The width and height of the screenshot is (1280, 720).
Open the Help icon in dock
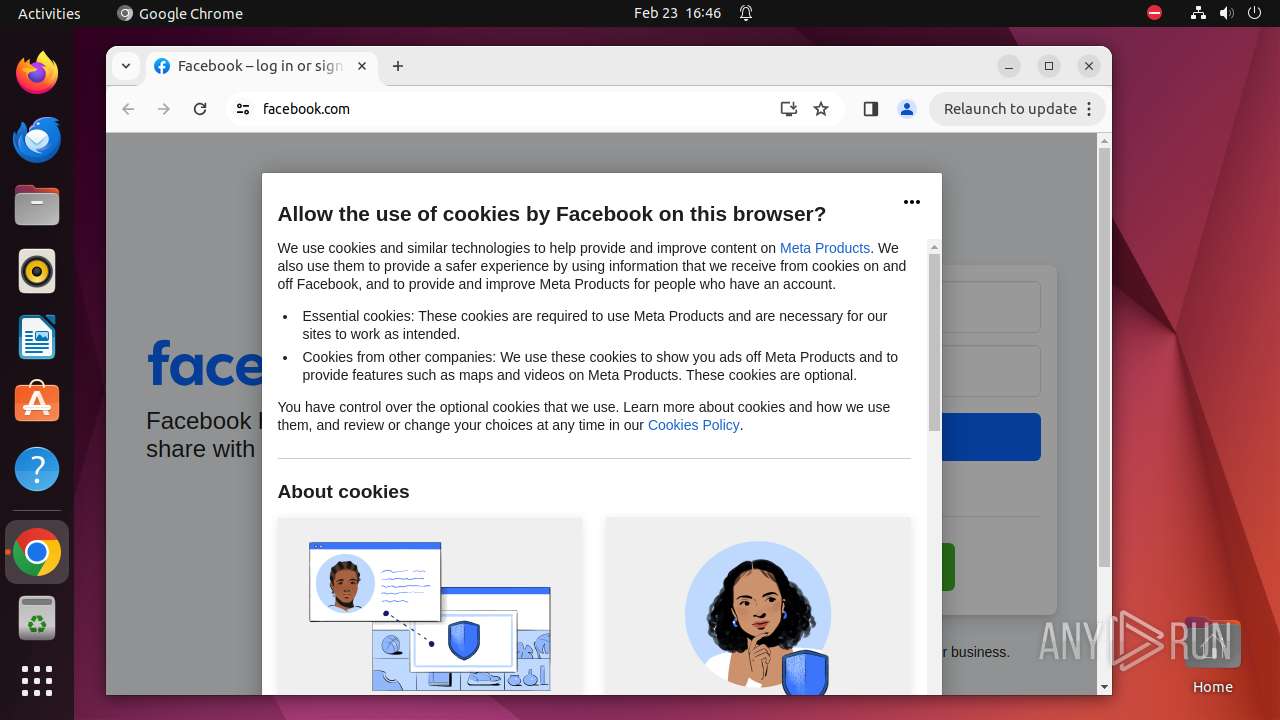[x=37, y=469]
